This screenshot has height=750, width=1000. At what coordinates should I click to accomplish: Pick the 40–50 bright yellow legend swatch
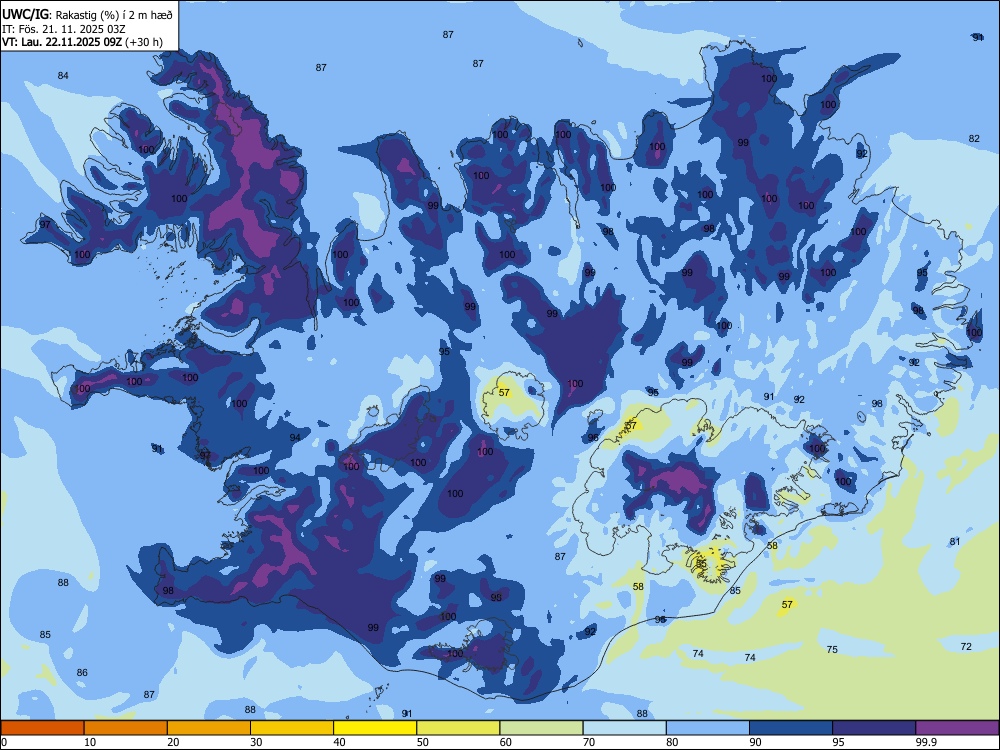click(375, 728)
